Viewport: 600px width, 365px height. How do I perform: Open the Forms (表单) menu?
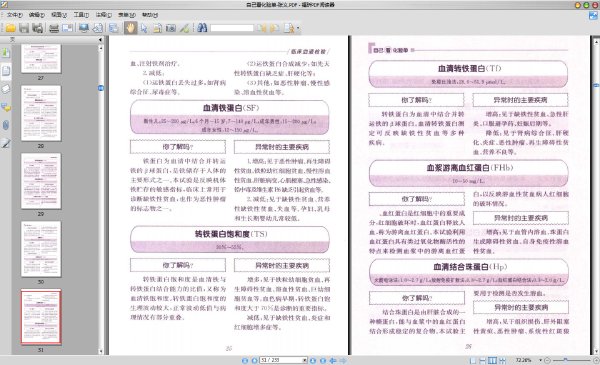click(127, 15)
